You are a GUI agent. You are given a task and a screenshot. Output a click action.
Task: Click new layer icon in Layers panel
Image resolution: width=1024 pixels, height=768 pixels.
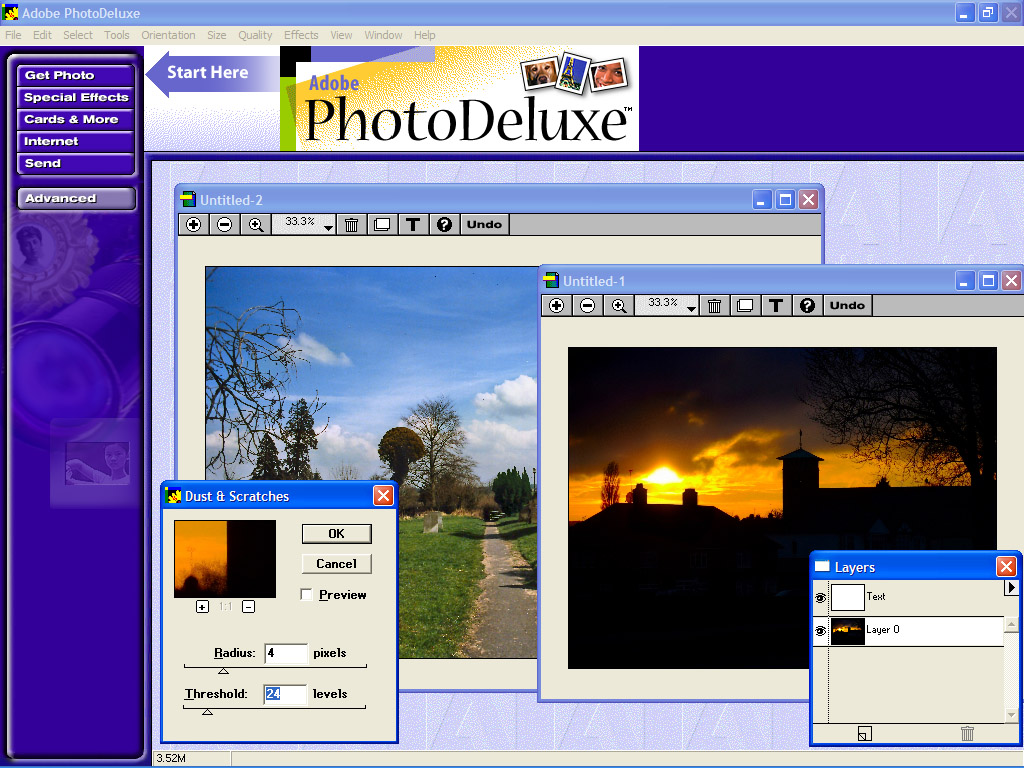864,734
